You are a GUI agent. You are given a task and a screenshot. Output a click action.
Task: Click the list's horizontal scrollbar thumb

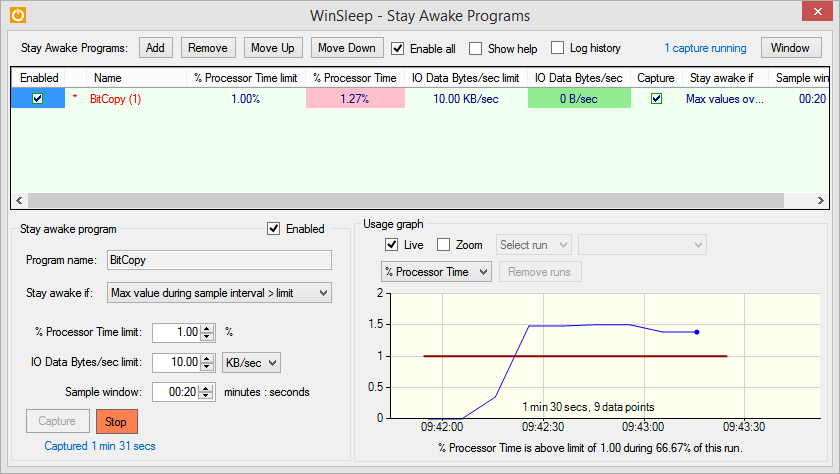[x=406, y=200]
